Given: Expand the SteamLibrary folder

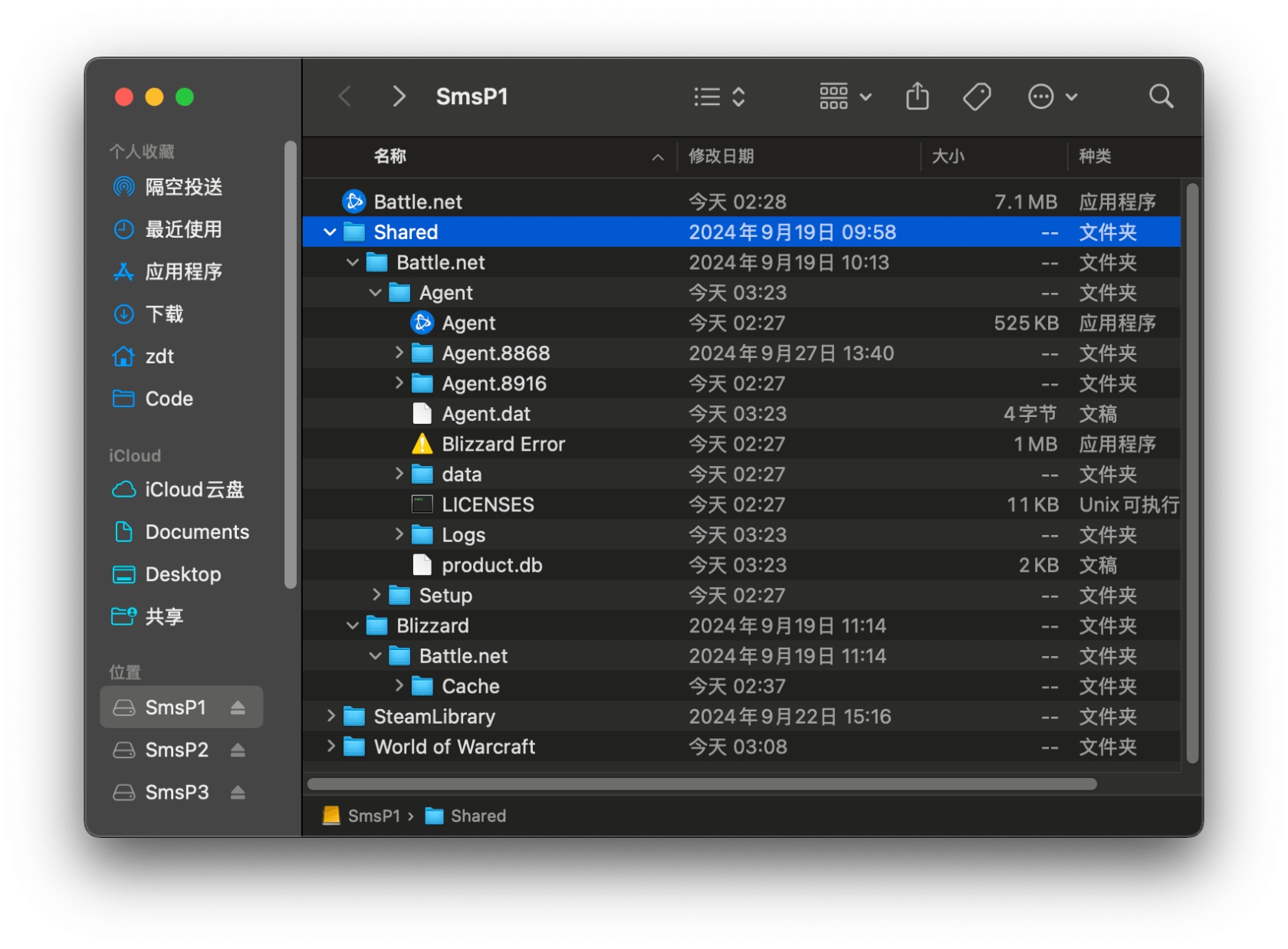Looking at the screenshot, I should click(x=330, y=716).
